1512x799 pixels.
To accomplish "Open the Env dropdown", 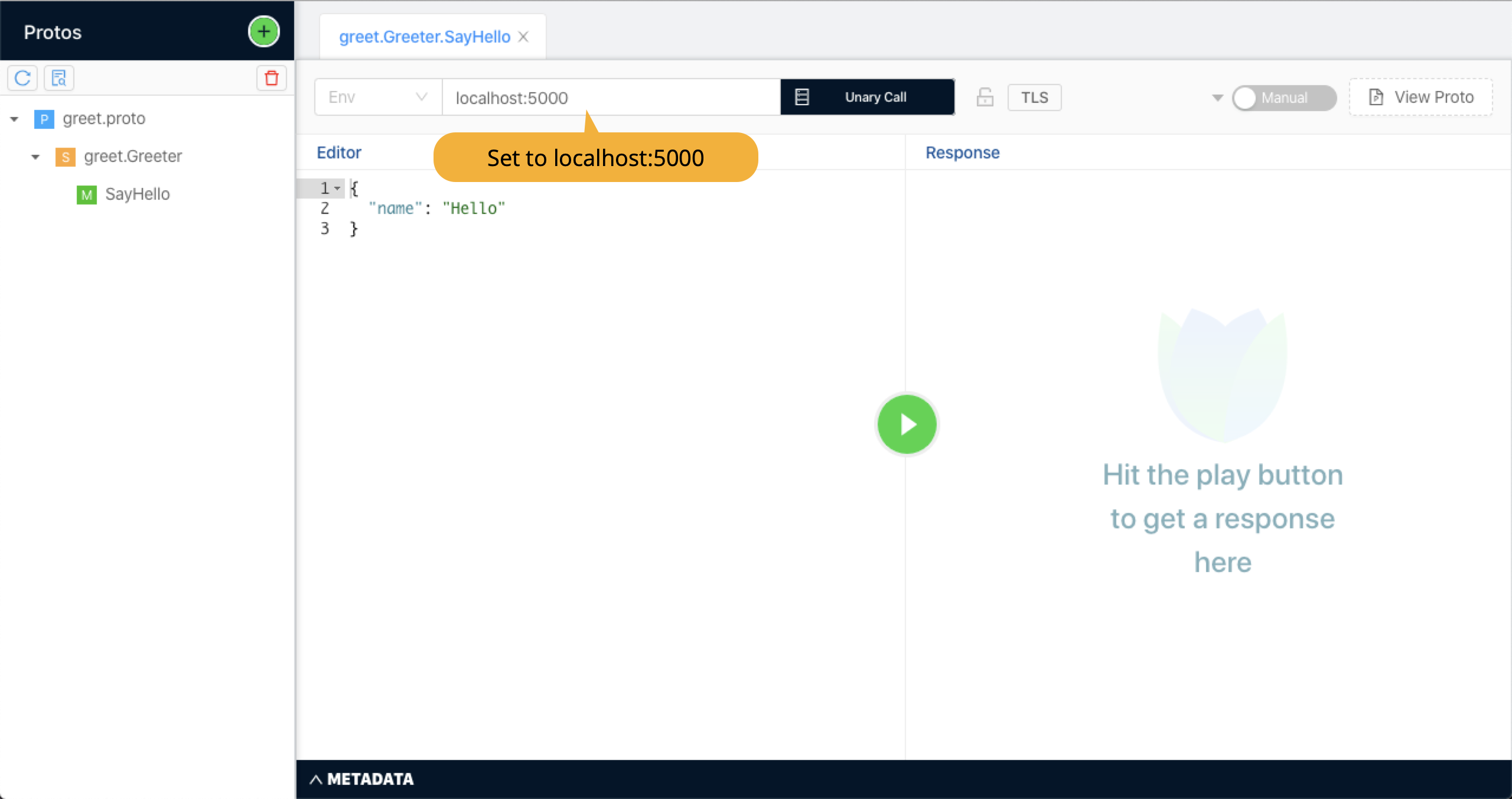I will coord(378,98).
